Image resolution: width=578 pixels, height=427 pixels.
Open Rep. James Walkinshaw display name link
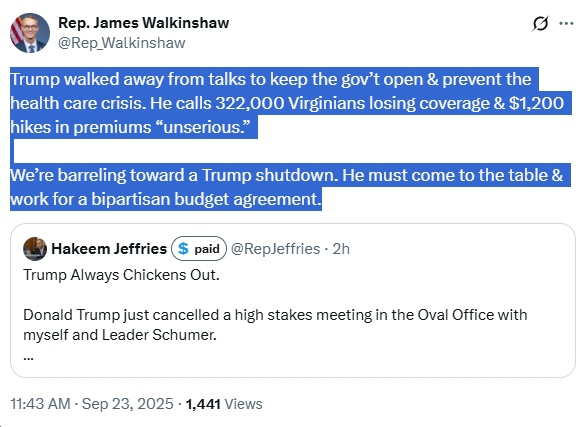point(143,23)
